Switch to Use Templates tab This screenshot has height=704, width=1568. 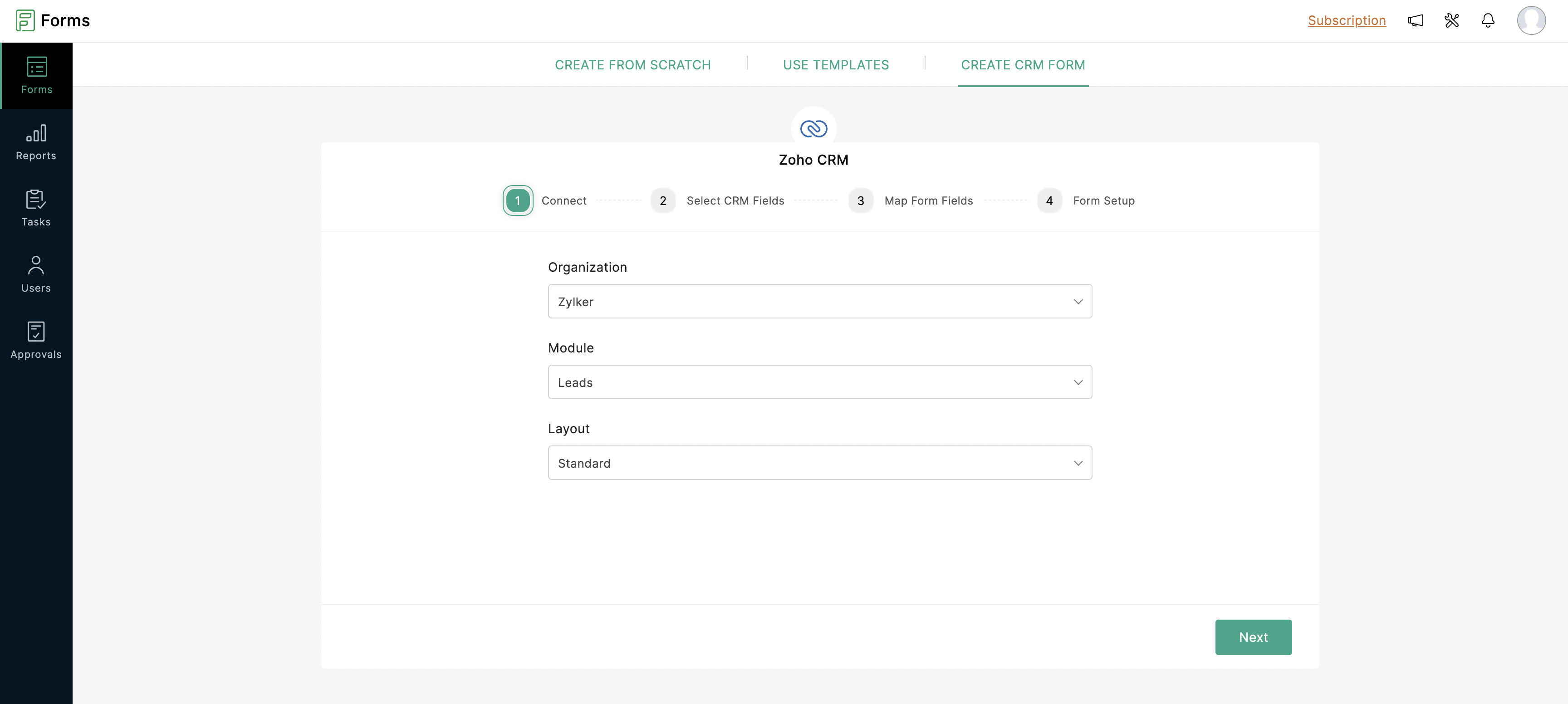coord(836,65)
